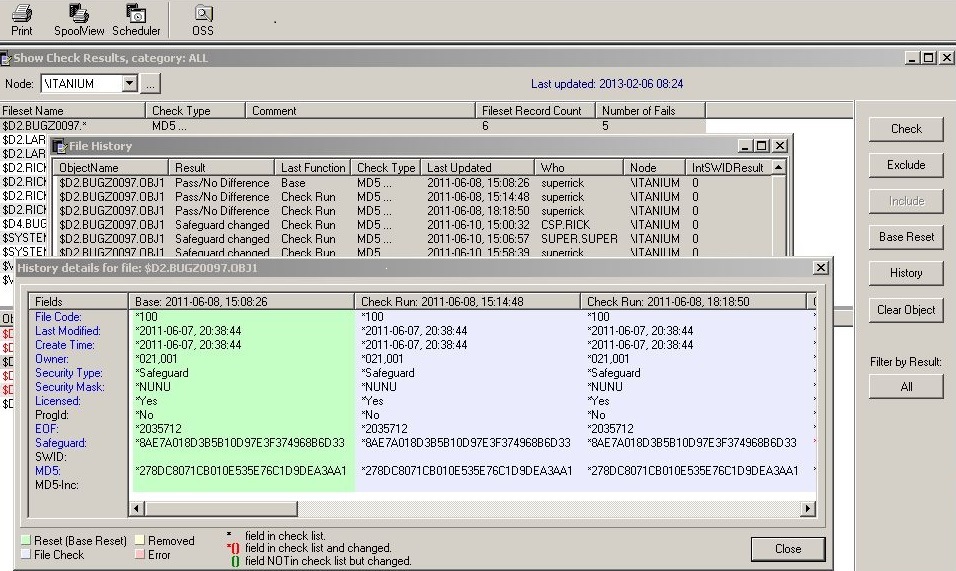Open History for the selected fileset
This screenshot has width=956, height=571.
point(906,272)
